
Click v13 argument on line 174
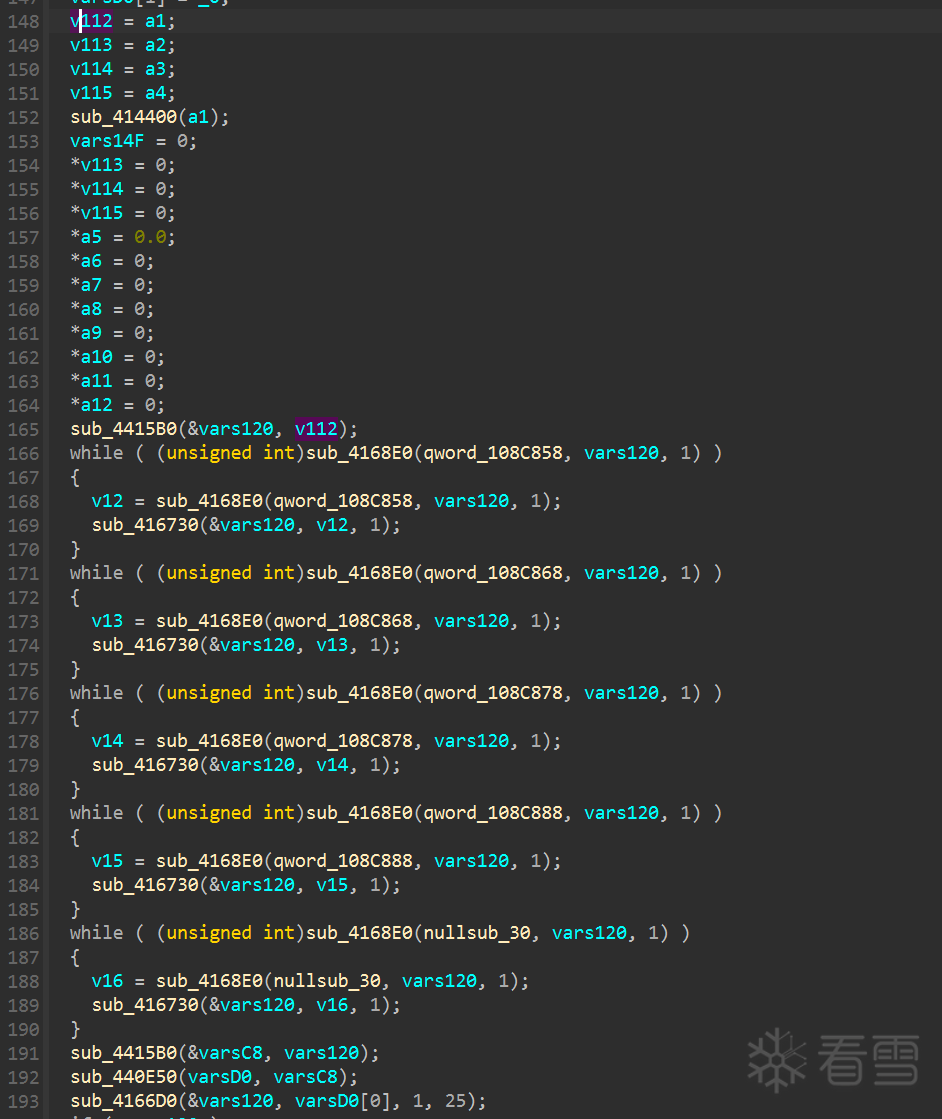pos(332,645)
